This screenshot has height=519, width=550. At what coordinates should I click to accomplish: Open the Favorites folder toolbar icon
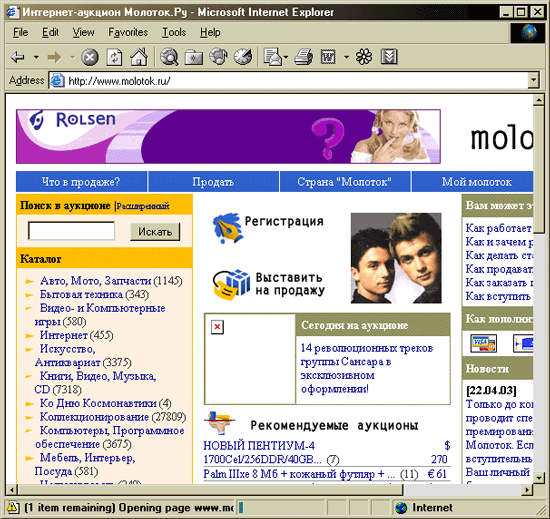(194, 57)
